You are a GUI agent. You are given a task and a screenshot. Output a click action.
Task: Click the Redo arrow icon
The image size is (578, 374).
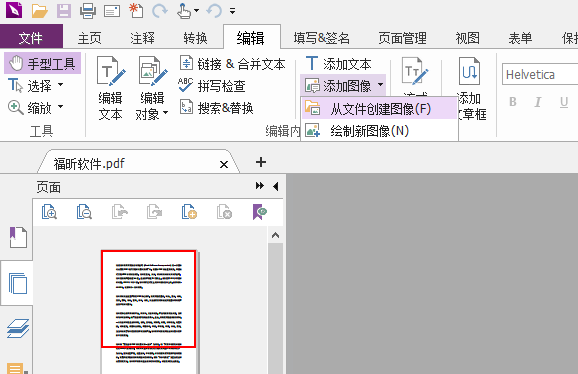(x=160, y=11)
